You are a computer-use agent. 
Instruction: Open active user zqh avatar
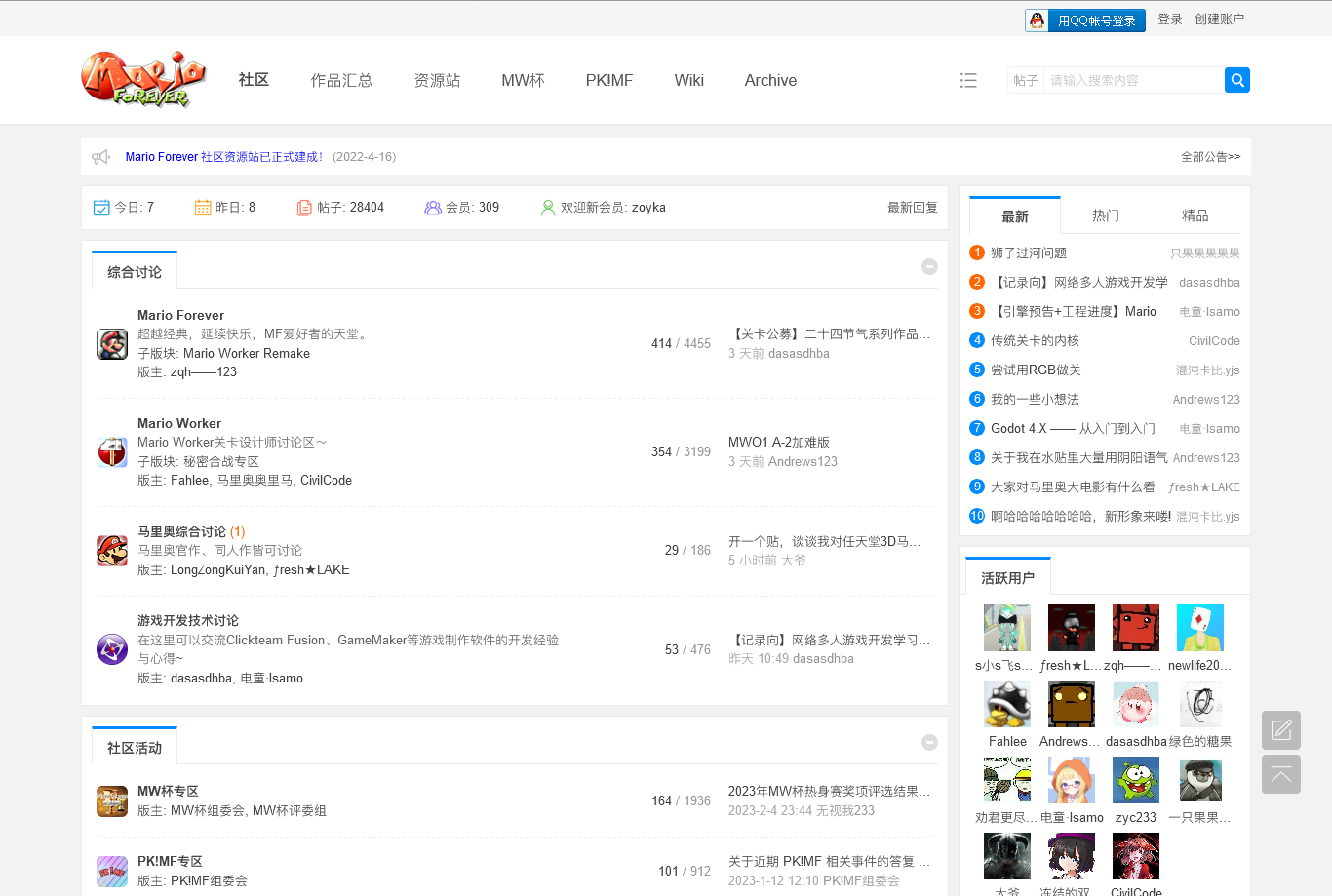[1136, 628]
